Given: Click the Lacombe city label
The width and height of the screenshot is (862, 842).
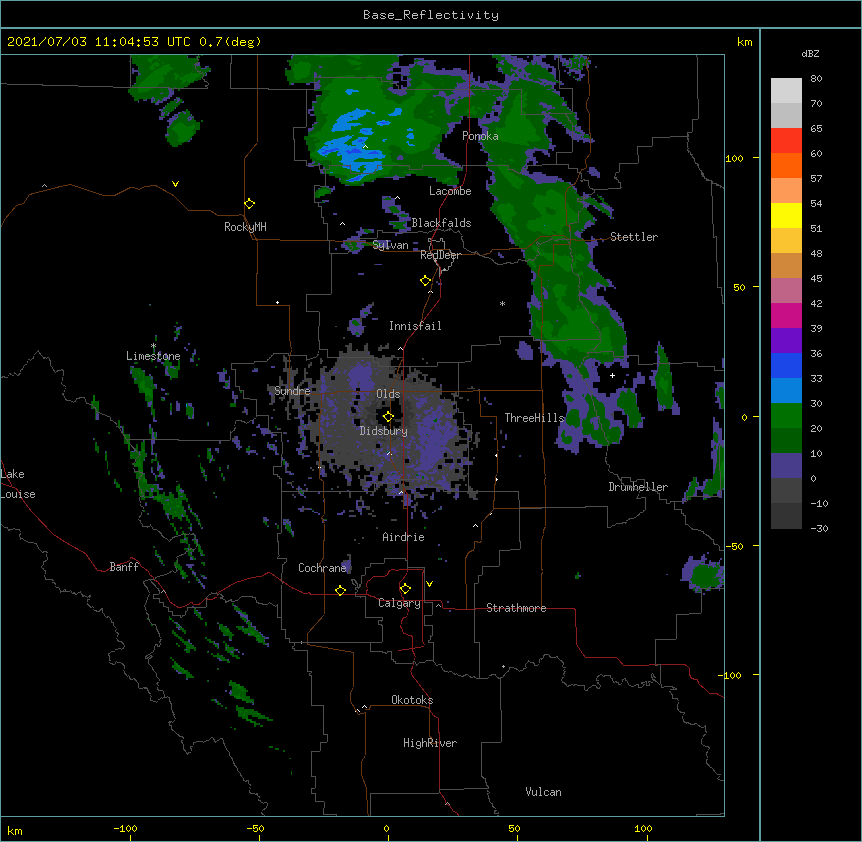Looking at the screenshot, I should [450, 191].
